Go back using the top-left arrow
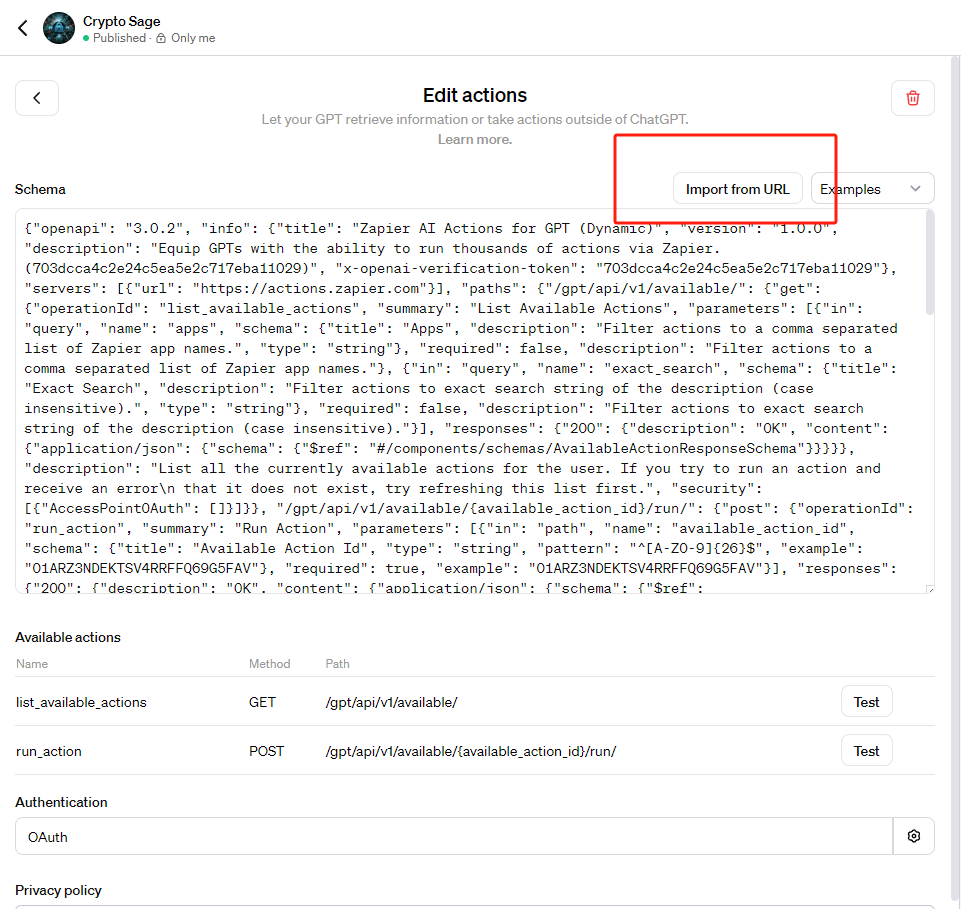This screenshot has width=961, height=909. (23, 28)
